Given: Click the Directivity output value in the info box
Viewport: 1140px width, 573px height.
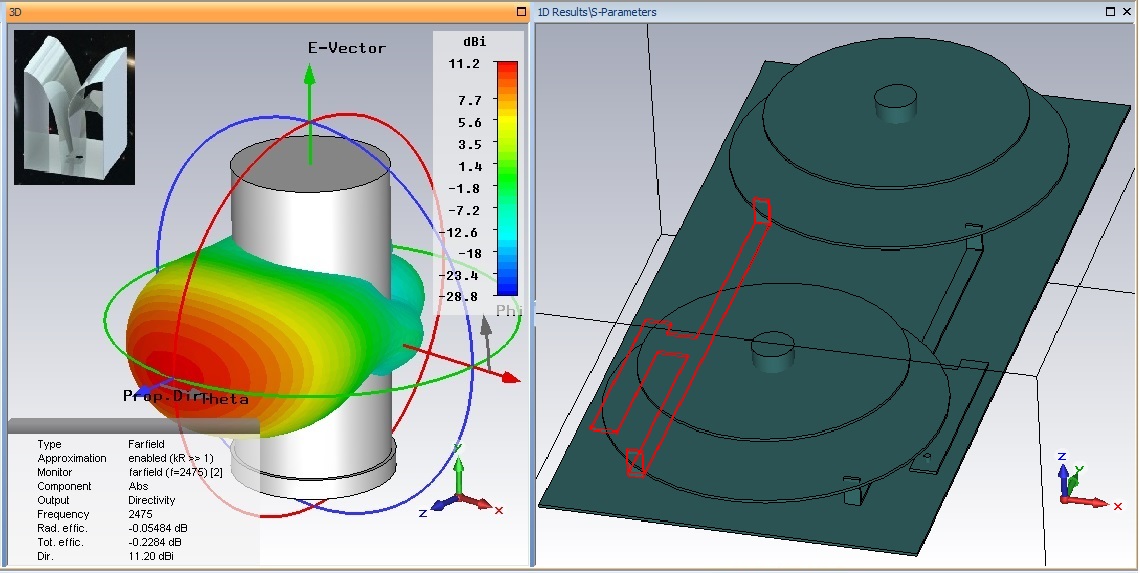Looking at the screenshot, I should point(151,500).
